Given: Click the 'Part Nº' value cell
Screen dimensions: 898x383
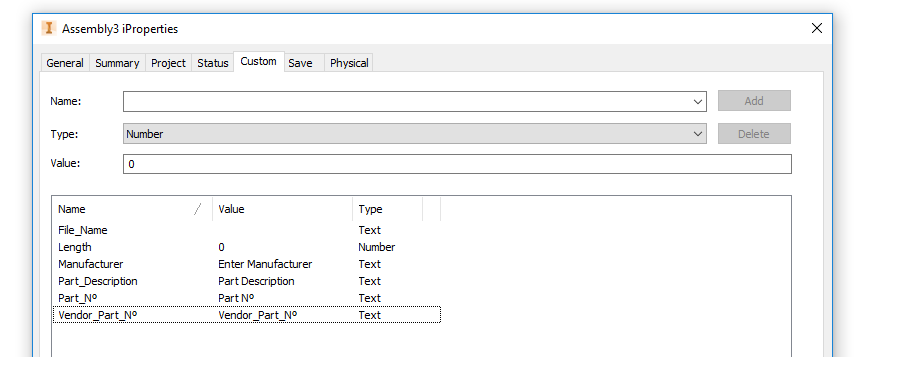Looking at the screenshot, I should point(236,298).
